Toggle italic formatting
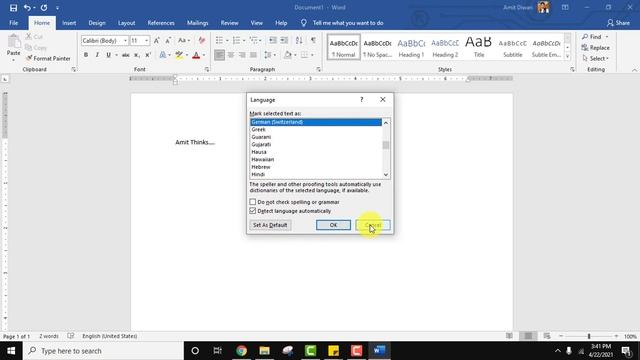The image size is (640, 360). point(97,55)
